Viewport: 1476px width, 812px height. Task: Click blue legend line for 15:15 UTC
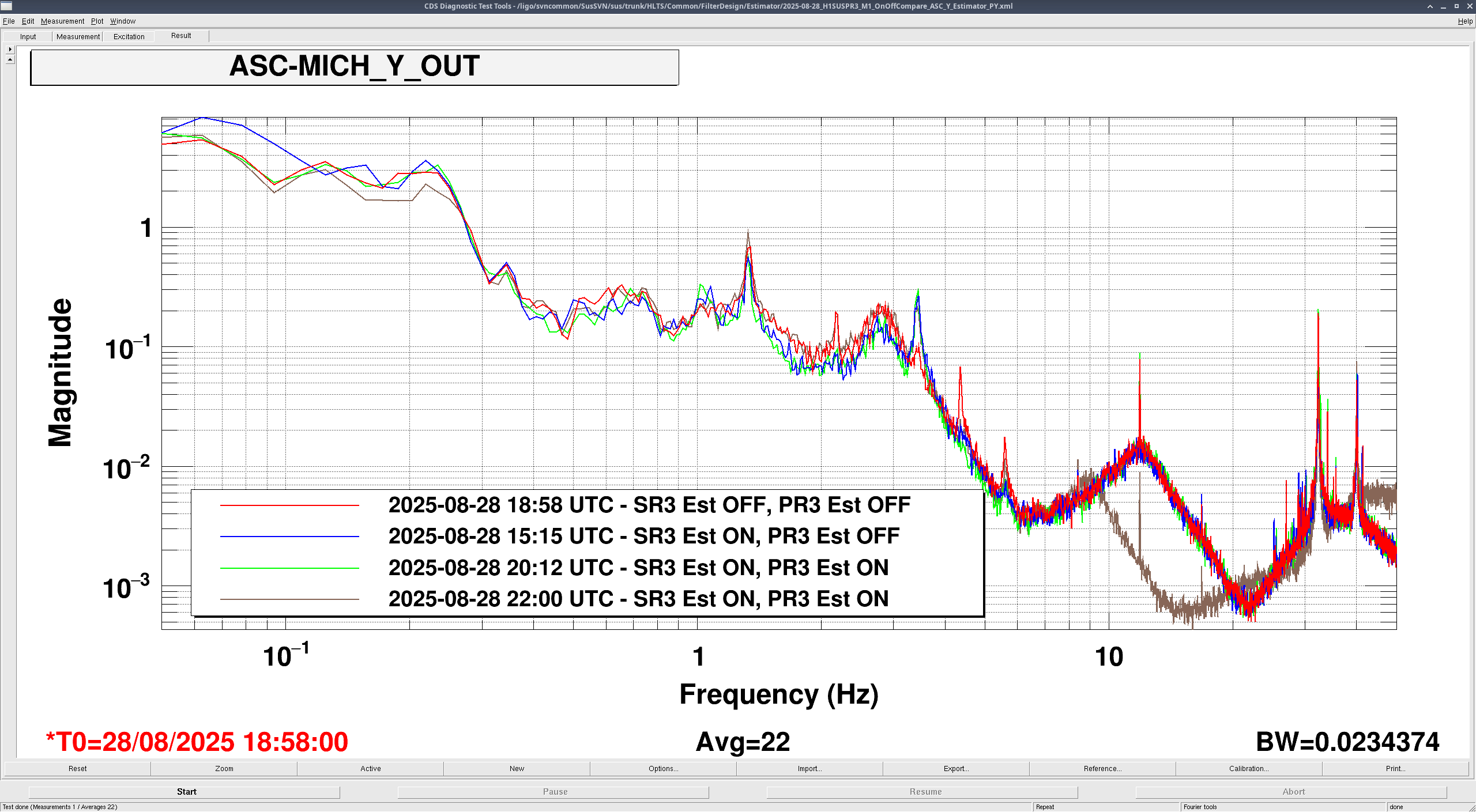coord(289,537)
